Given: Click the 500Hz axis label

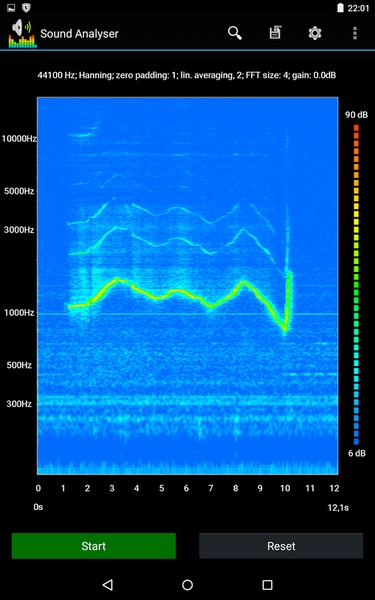Looking at the screenshot, I should [x=19, y=365].
